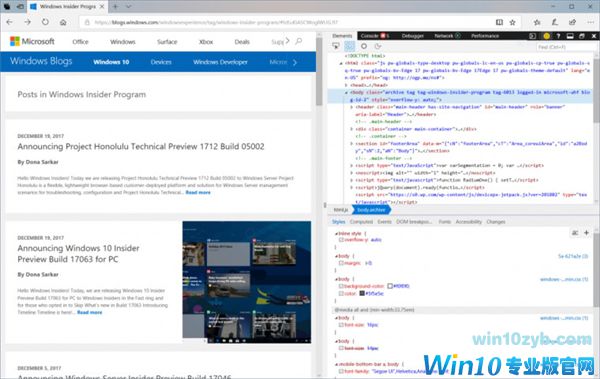600x379 pixels.
Task: Open Windows Blogs home title link
Action: [x=41, y=61]
